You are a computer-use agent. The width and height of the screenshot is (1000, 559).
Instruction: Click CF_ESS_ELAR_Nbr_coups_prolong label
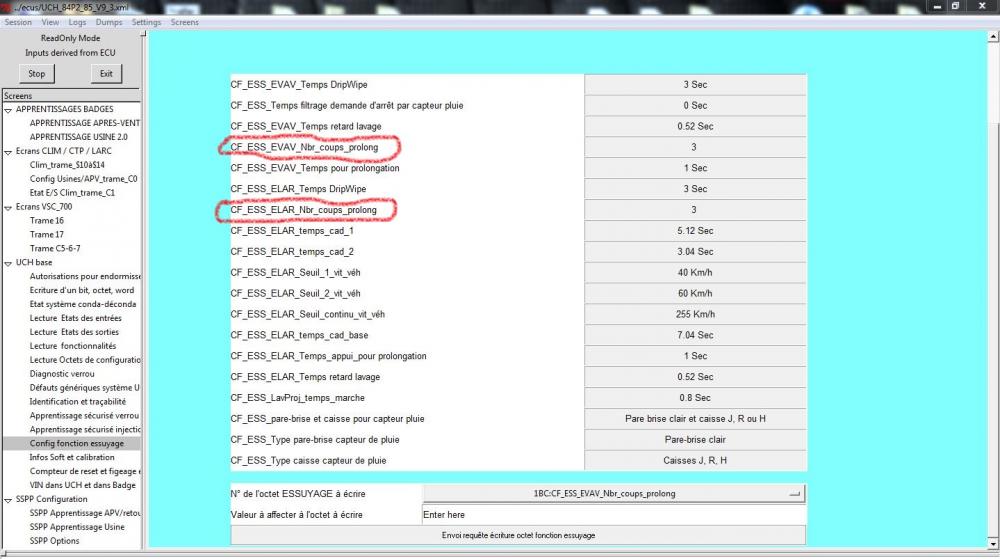click(304, 210)
